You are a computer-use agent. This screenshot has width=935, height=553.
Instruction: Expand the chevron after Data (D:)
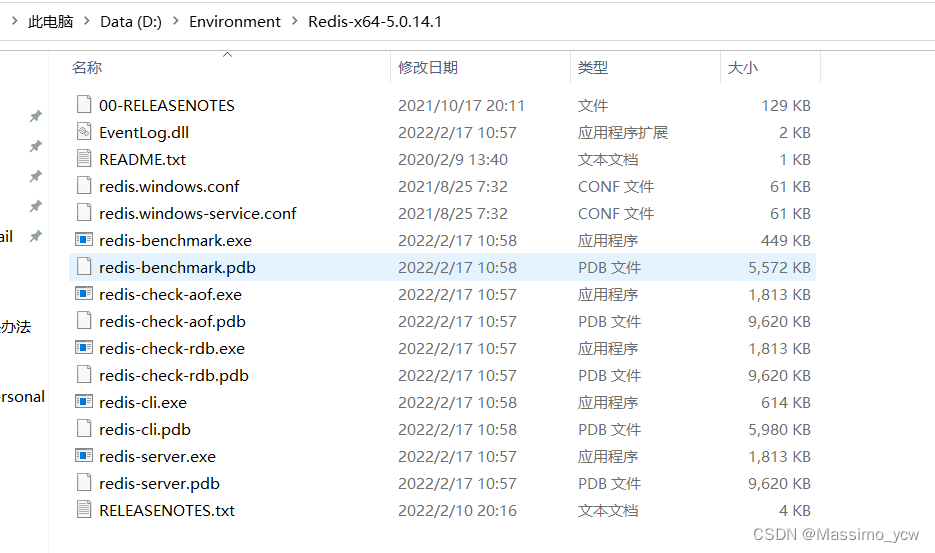tap(175, 21)
